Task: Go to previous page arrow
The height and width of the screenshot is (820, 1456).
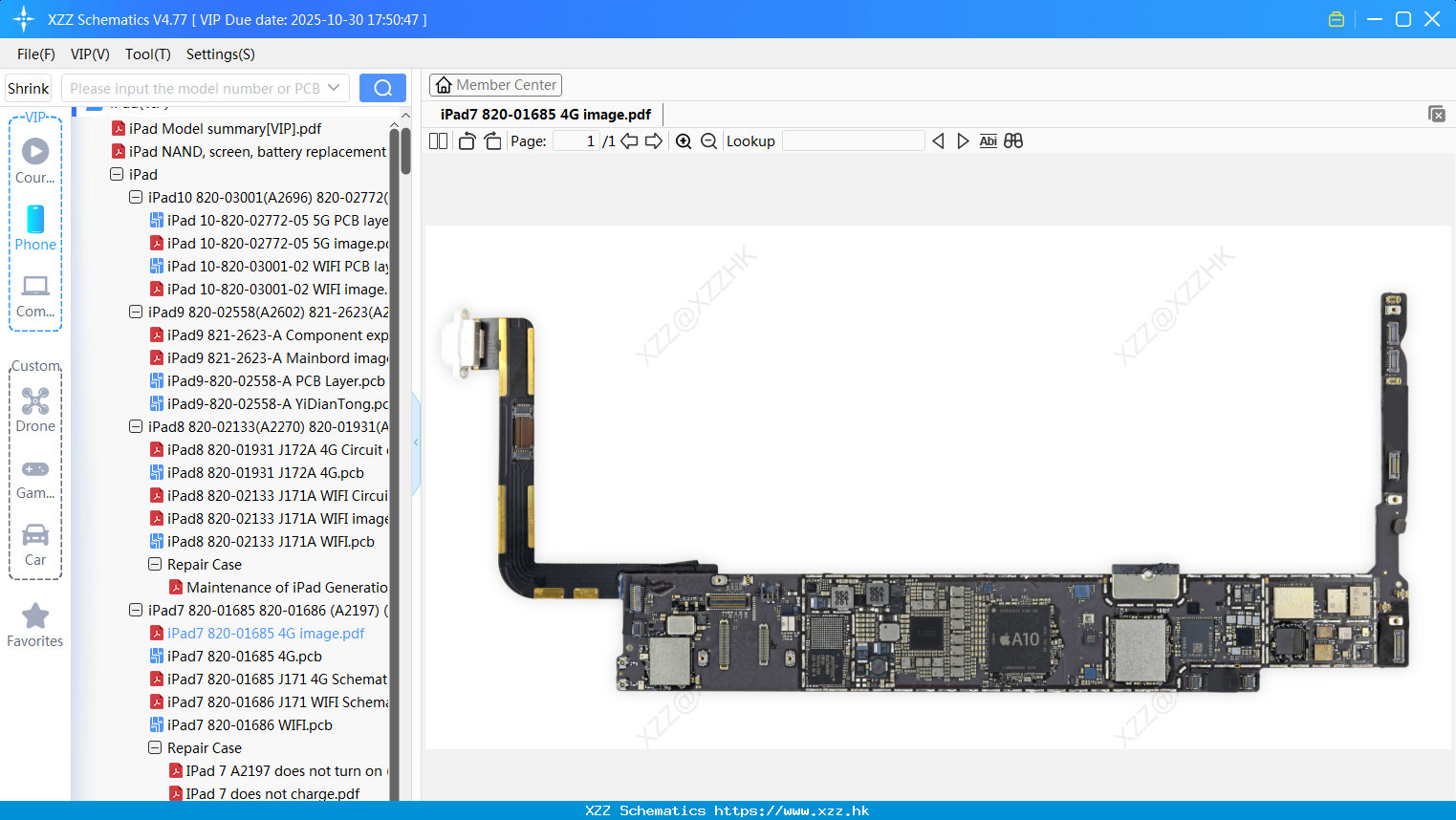Action: [629, 141]
